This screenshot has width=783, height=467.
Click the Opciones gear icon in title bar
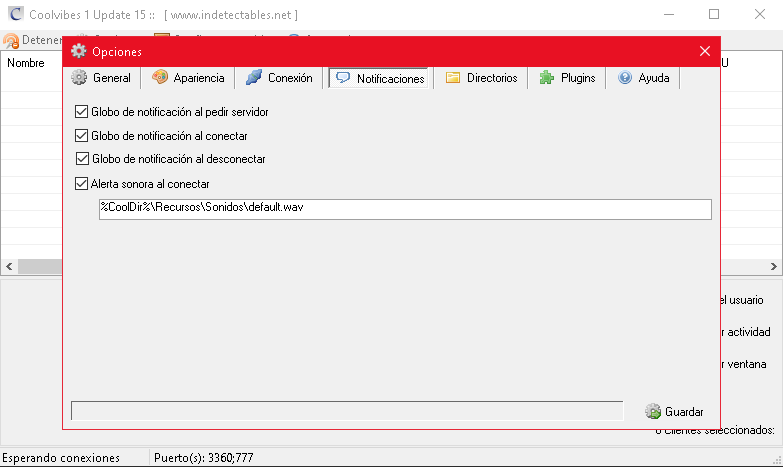78,51
